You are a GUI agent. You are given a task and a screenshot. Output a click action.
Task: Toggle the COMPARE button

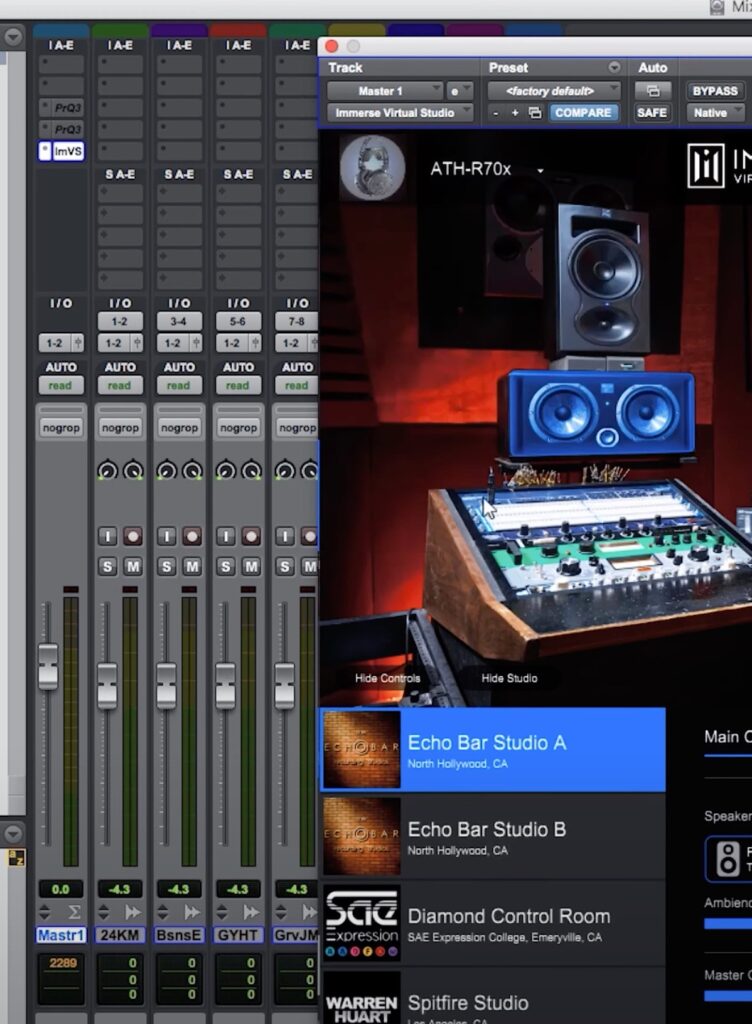[583, 113]
